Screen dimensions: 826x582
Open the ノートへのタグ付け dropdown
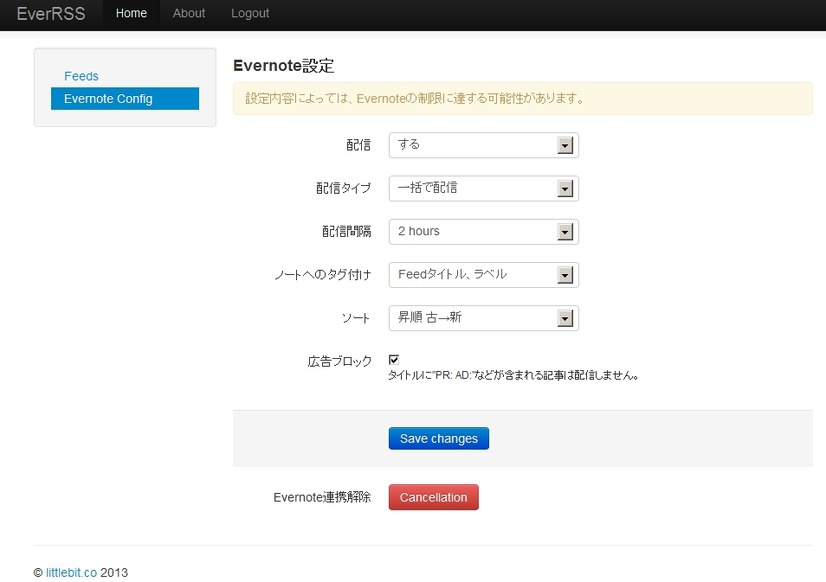pos(484,274)
